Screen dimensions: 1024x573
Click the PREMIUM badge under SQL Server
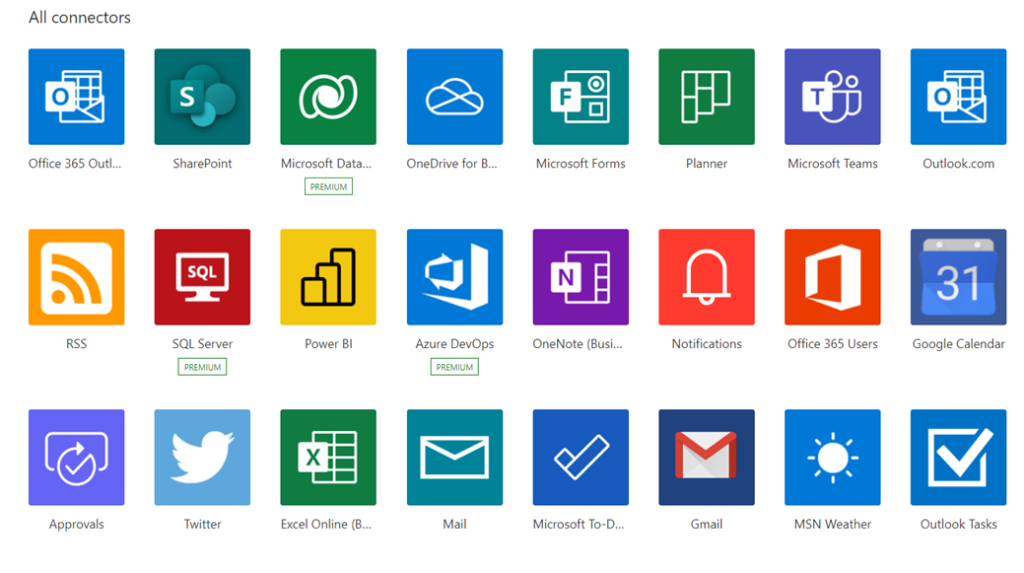[202, 367]
